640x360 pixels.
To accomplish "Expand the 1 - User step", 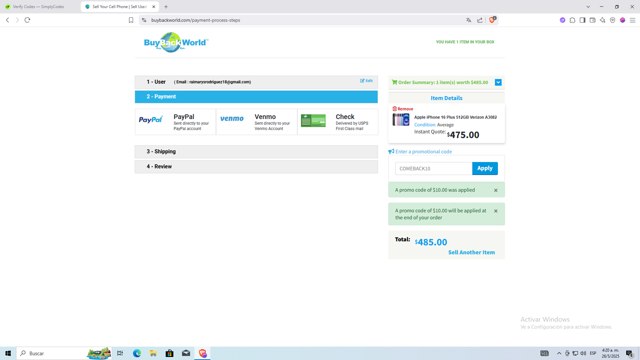I will (256, 82).
